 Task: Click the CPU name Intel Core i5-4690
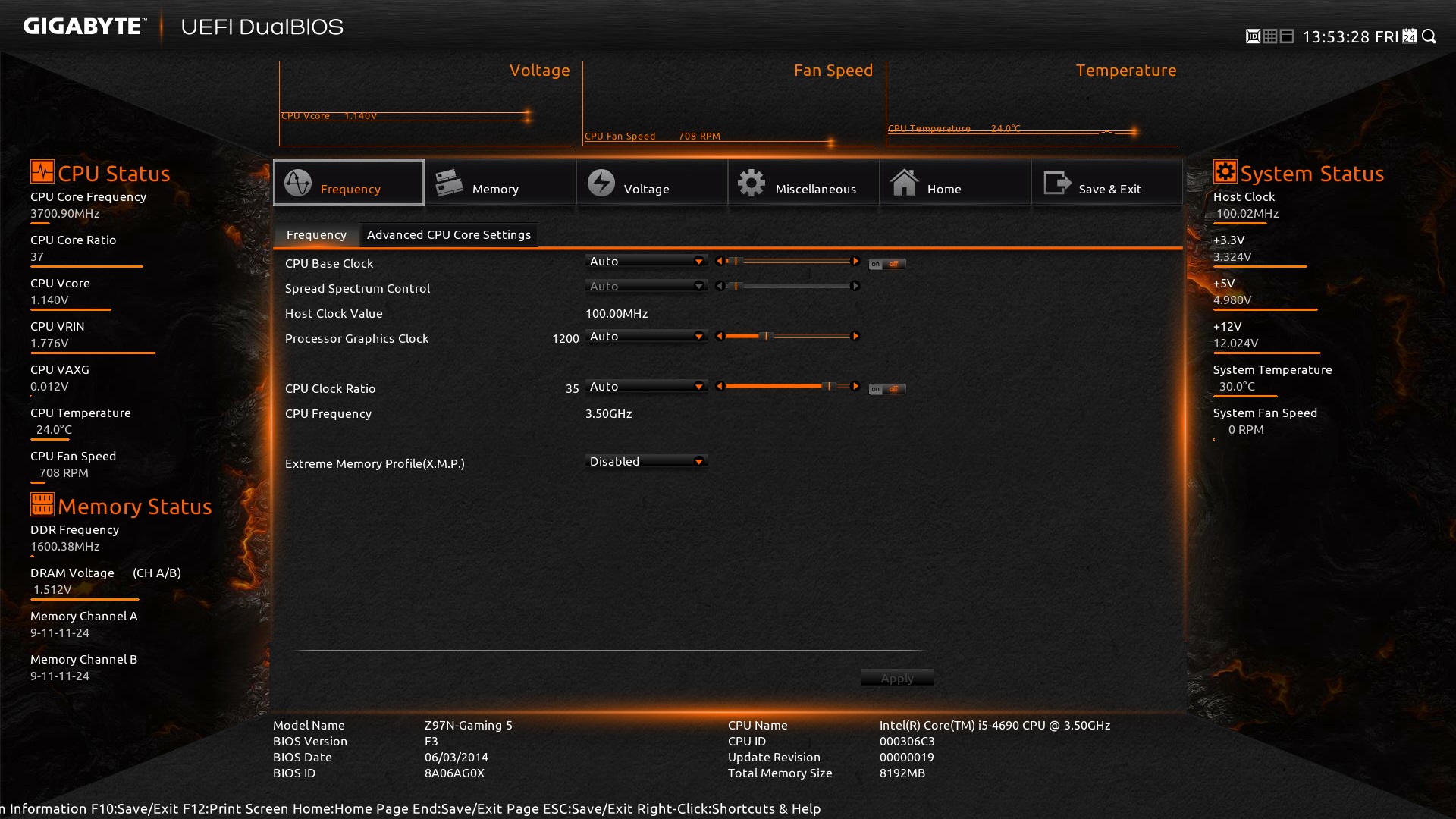click(x=995, y=725)
